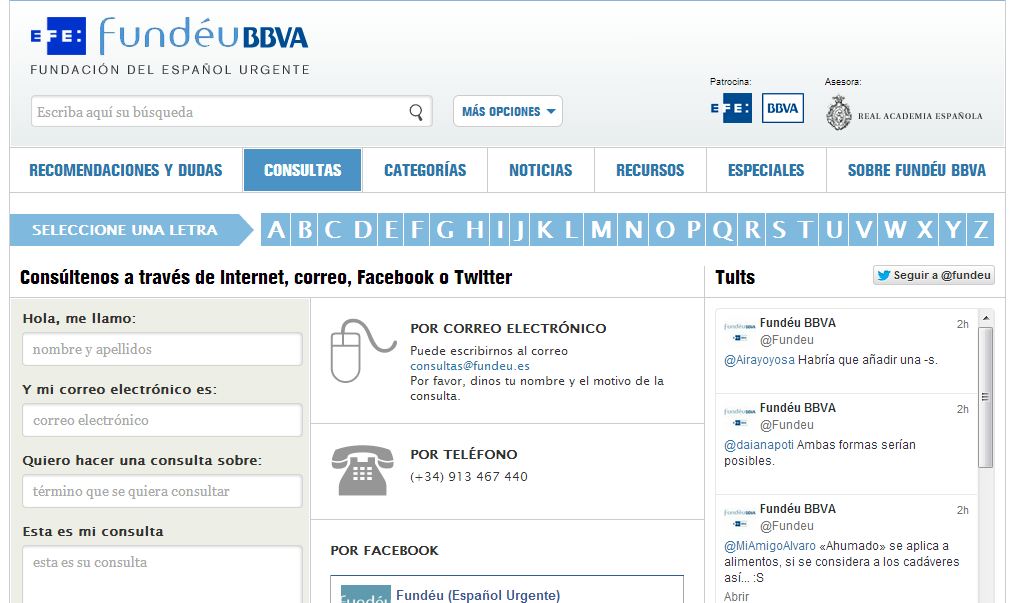1027x603 pixels.
Task: Select letter R in the alphabet bar
Action: pyautogui.click(x=752, y=230)
